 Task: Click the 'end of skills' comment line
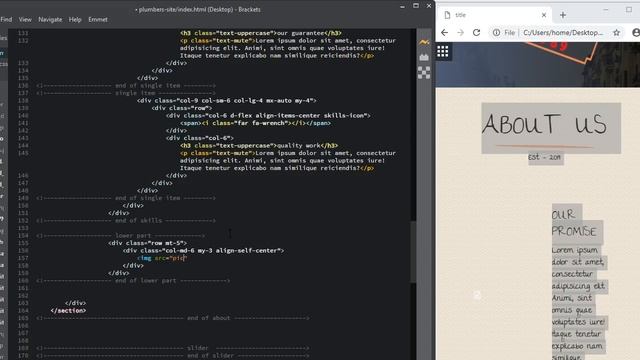pos(126,220)
